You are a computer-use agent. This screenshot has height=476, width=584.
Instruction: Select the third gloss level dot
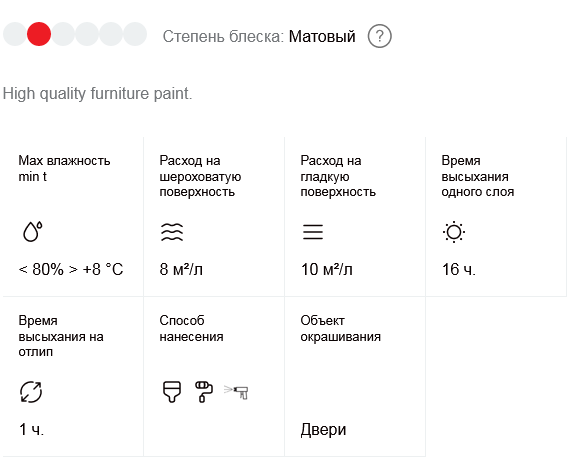(x=63, y=34)
